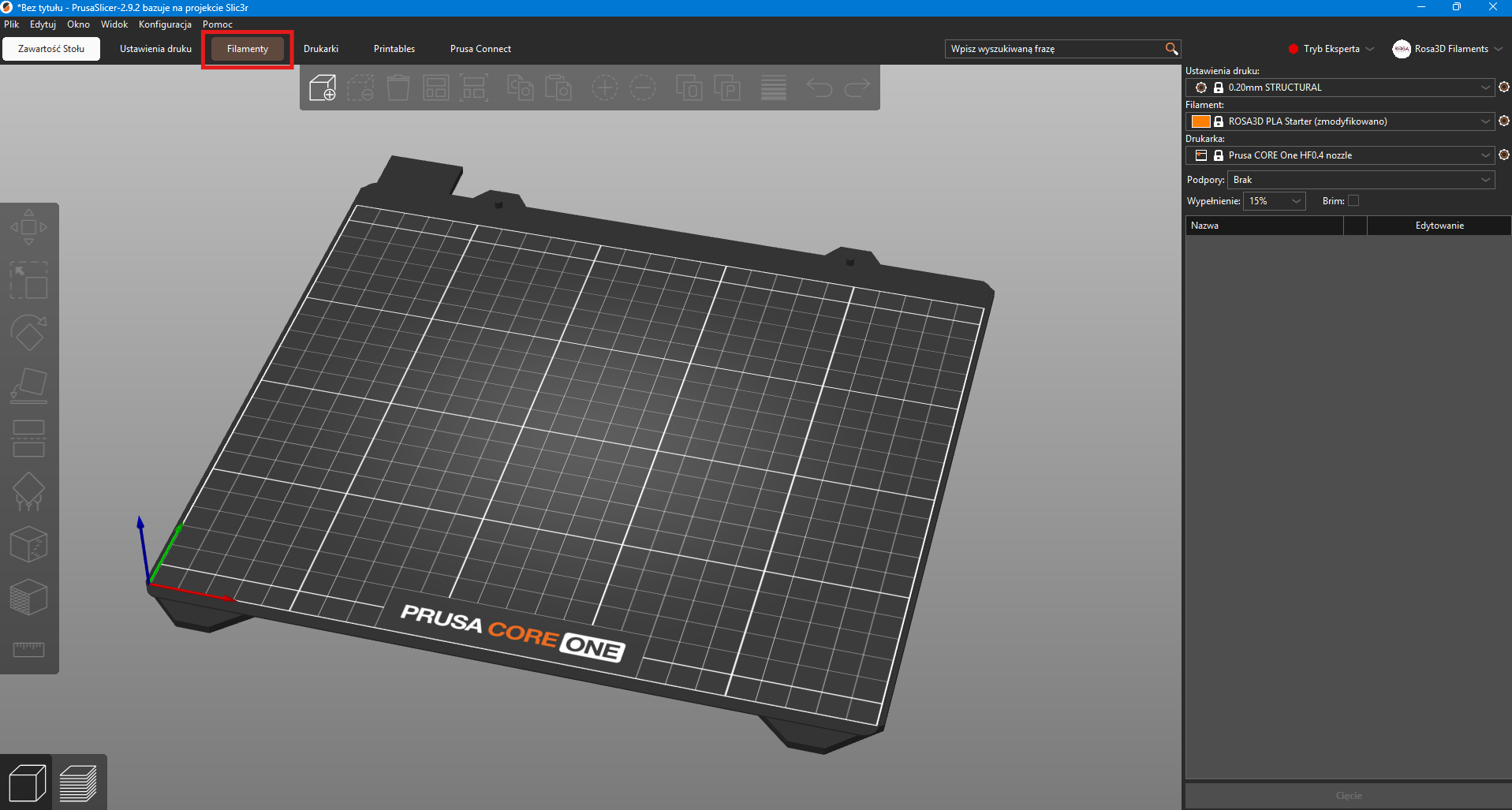
Task: Click the Split to parts icon
Action: coord(727,88)
